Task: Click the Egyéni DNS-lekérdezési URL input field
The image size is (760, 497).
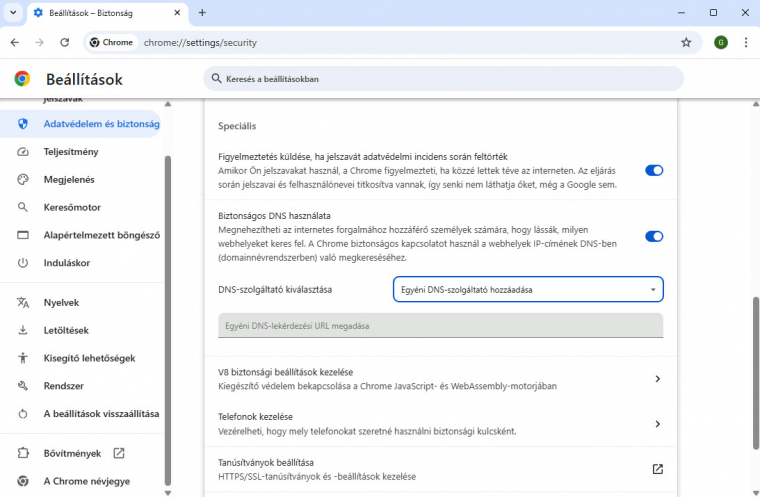Action: pos(440,326)
